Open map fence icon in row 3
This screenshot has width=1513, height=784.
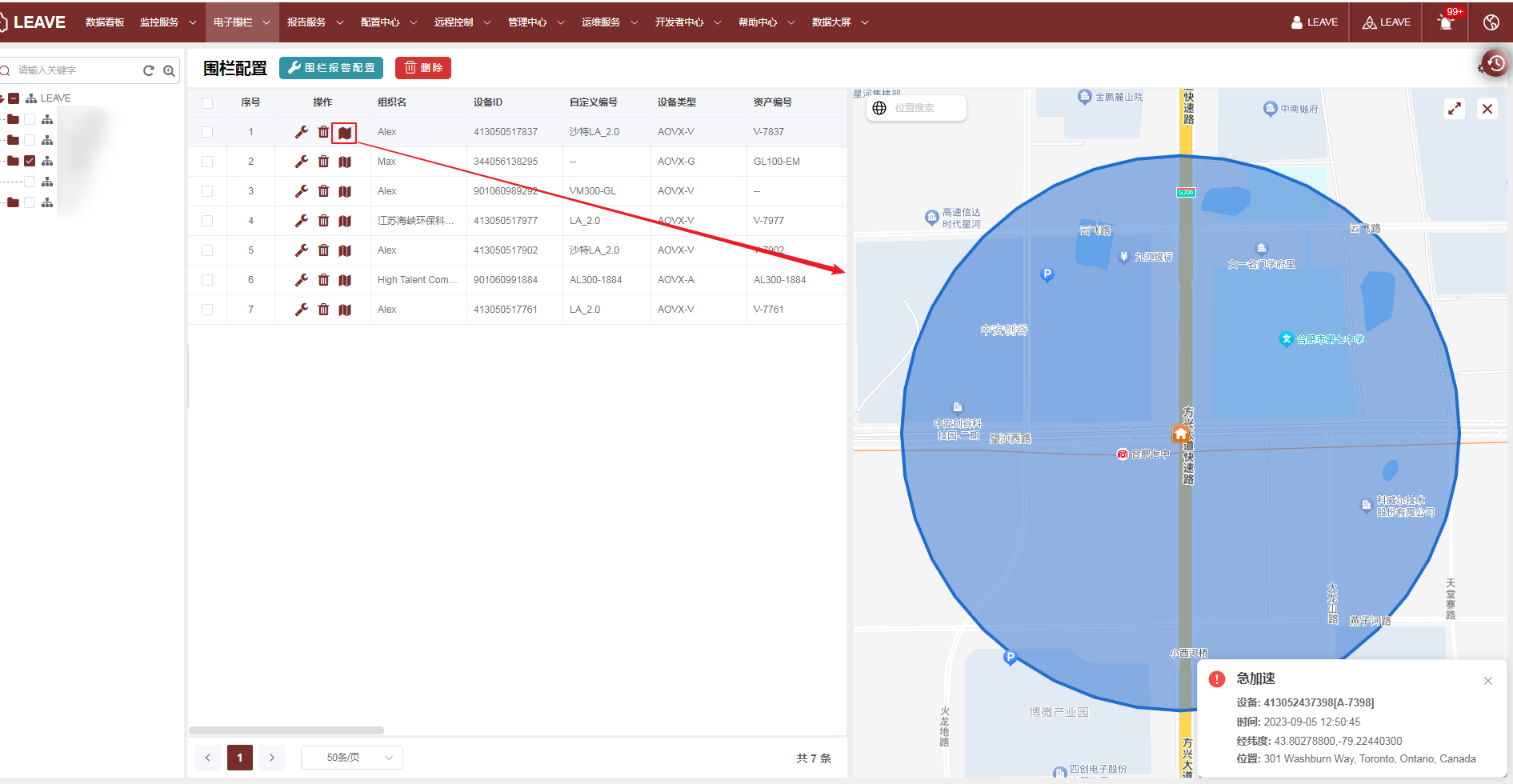pos(345,191)
